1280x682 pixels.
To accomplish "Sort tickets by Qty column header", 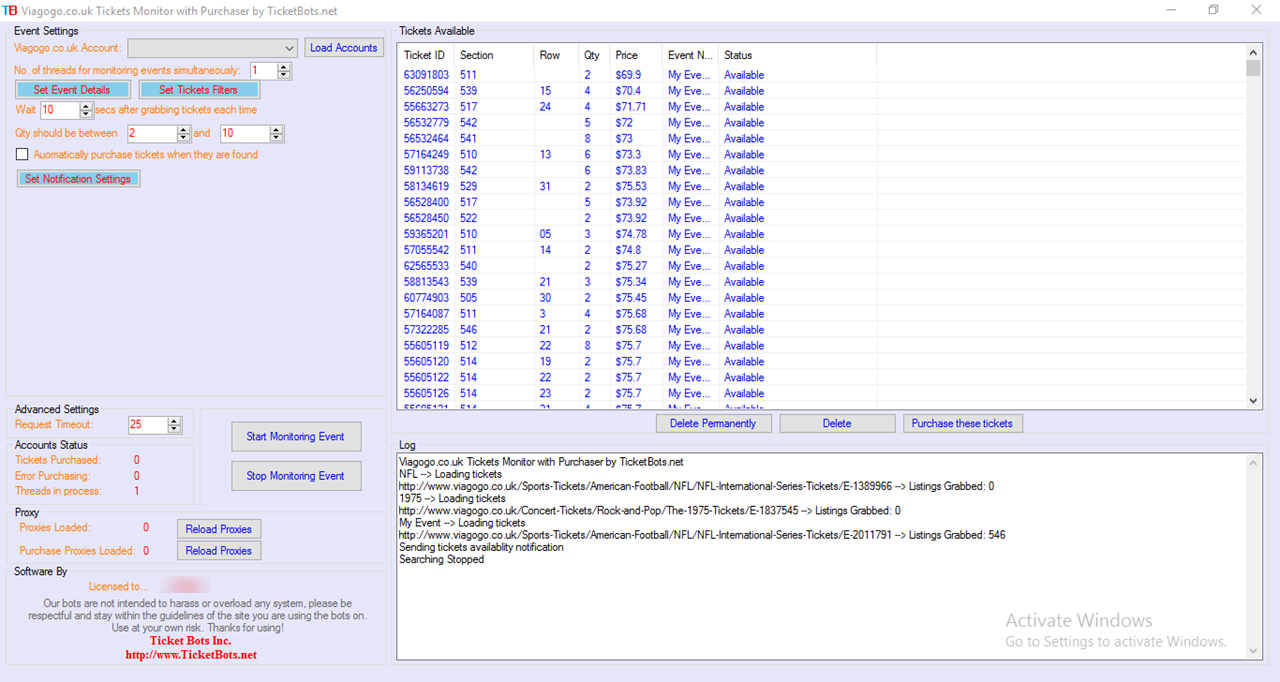I will point(594,55).
